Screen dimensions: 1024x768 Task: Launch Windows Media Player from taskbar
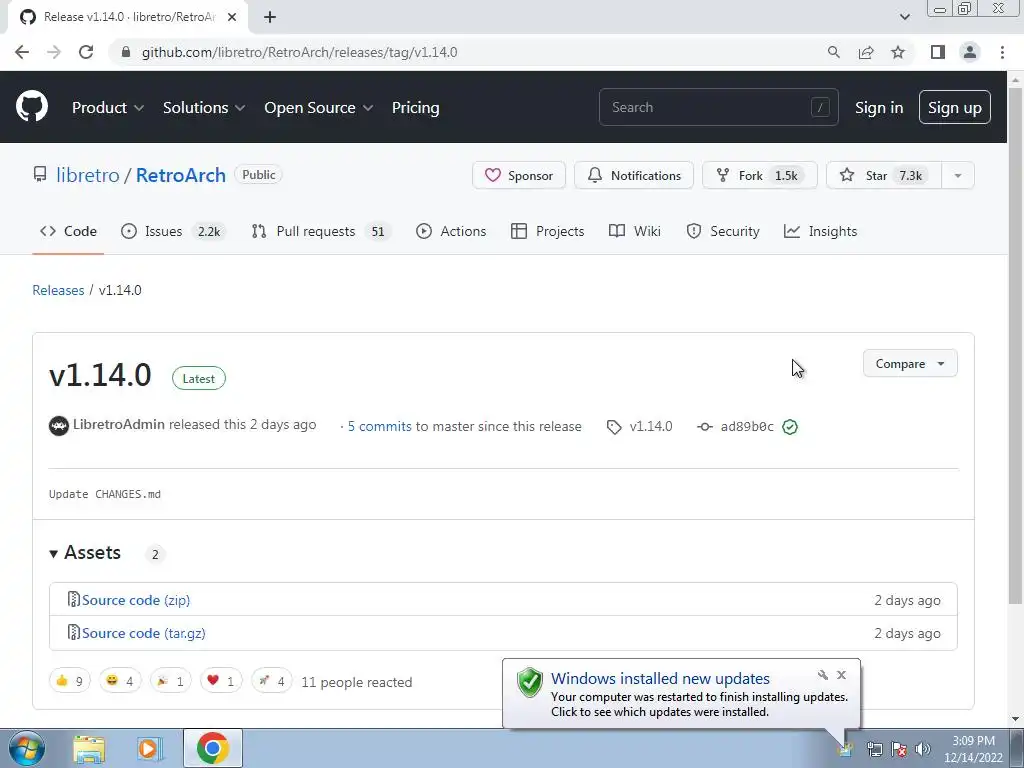(x=150, y=748)
